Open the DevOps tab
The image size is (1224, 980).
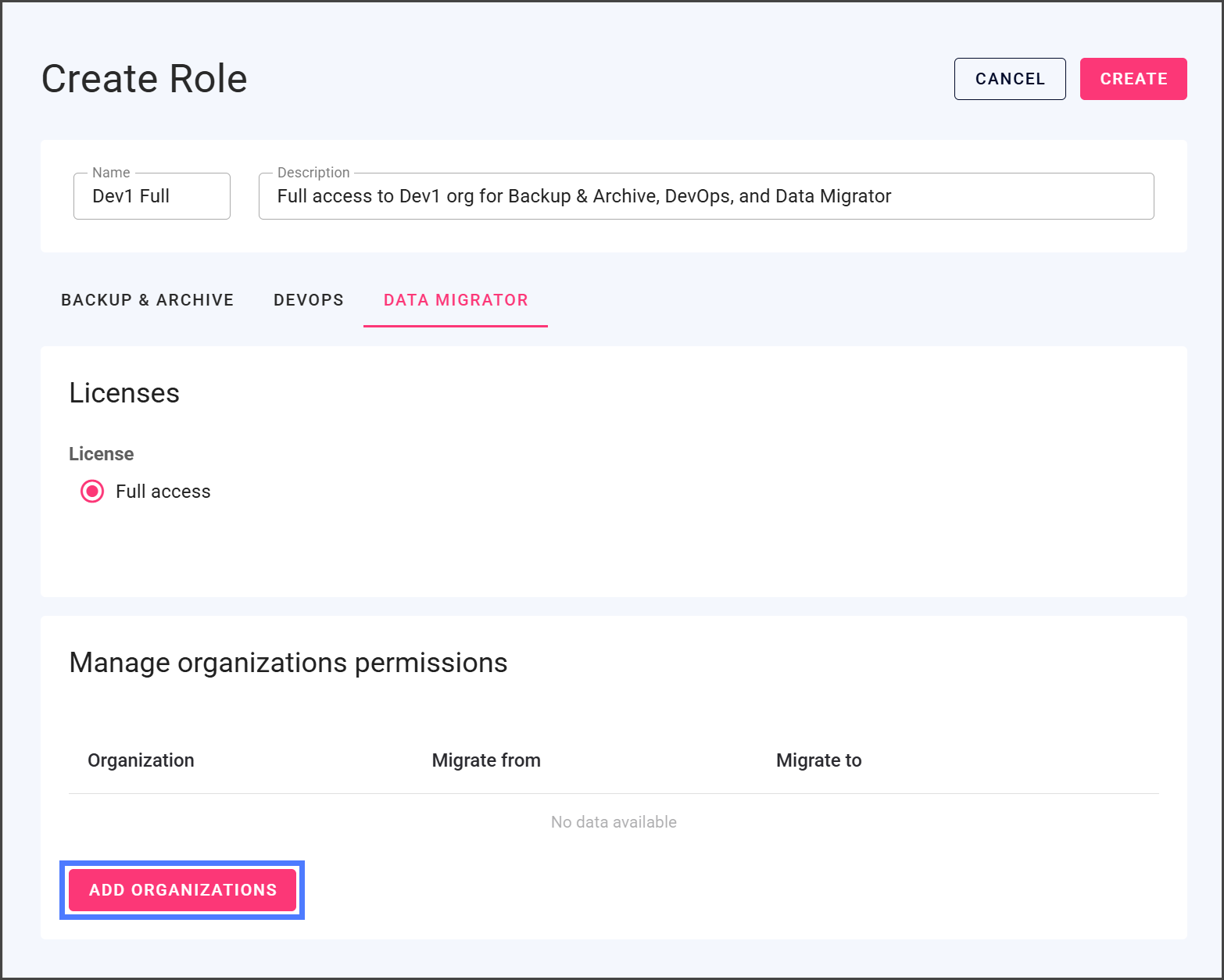(308, 300)
